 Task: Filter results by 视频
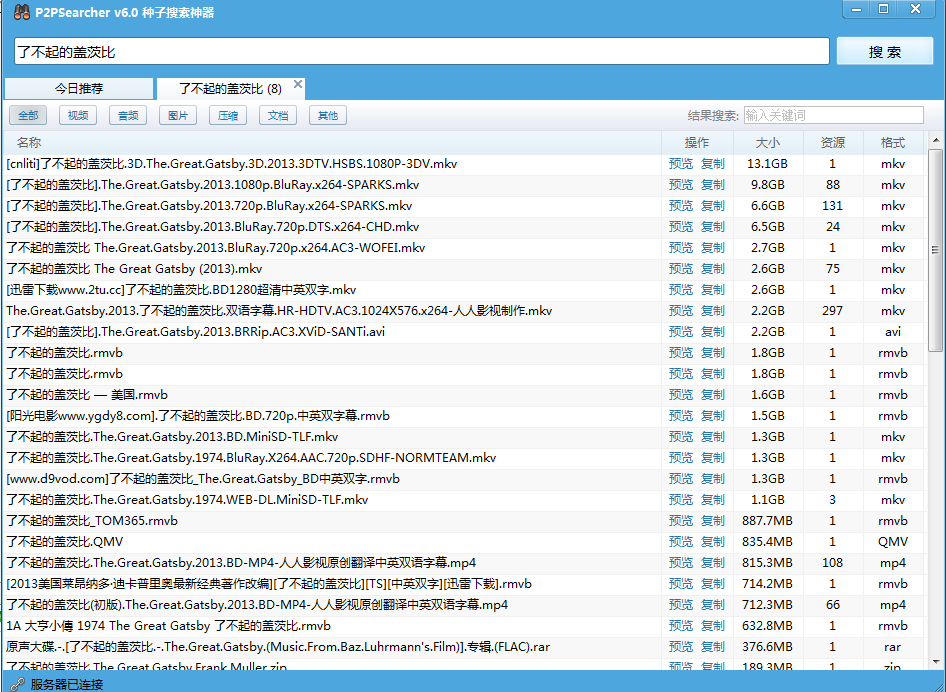tap(78, 115)
